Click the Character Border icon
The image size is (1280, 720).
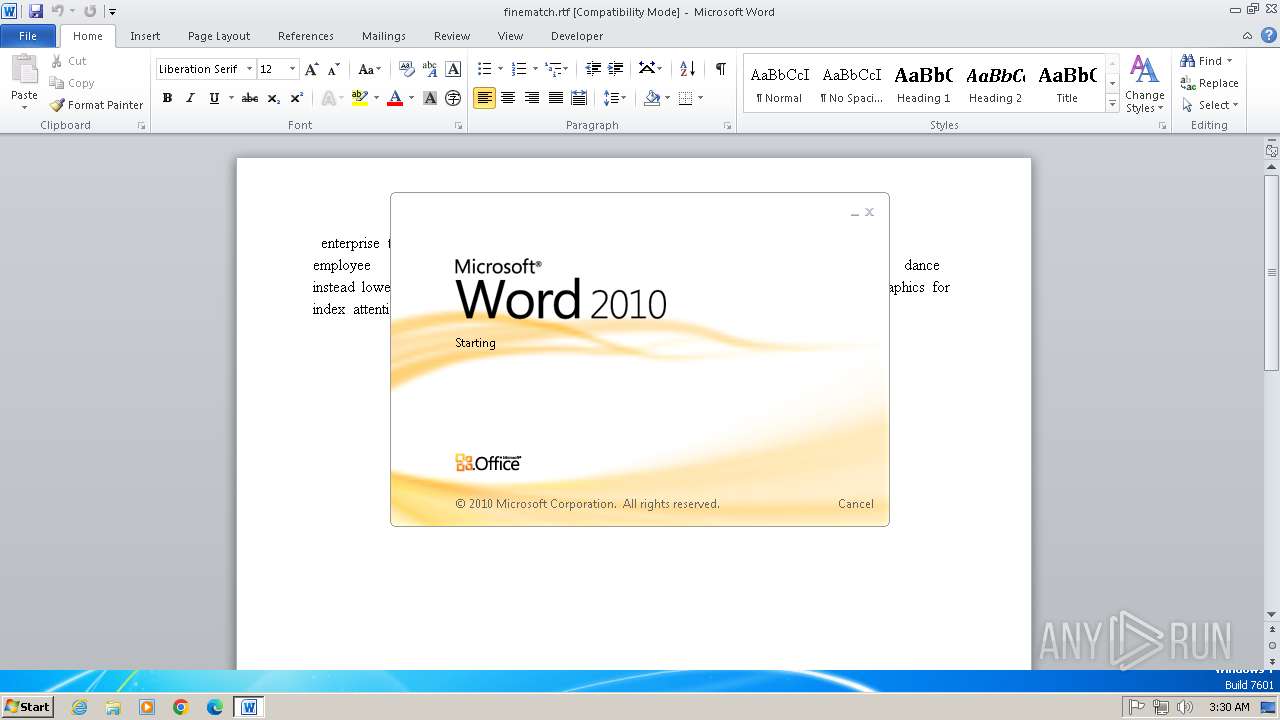coord(453,69)
